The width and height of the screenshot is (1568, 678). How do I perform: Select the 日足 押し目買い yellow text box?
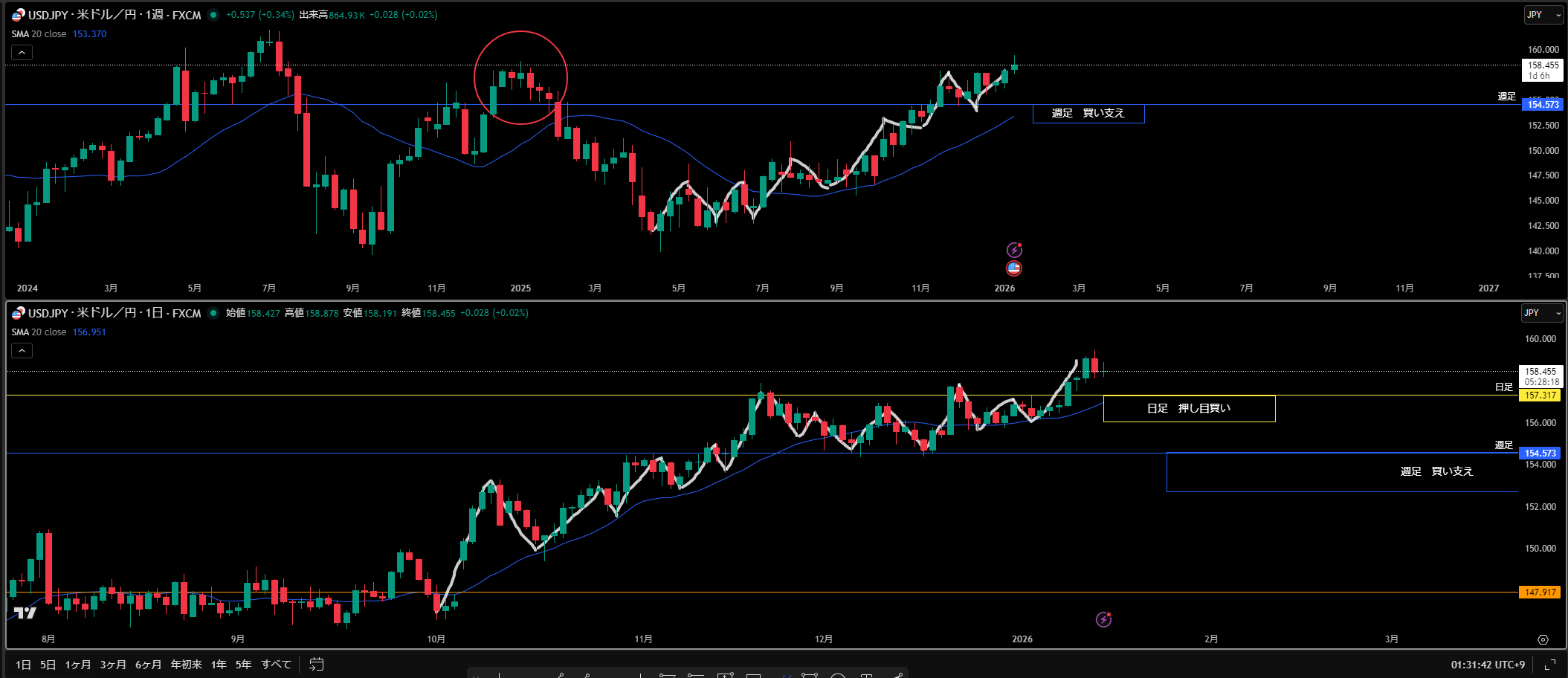point(1188,408)
